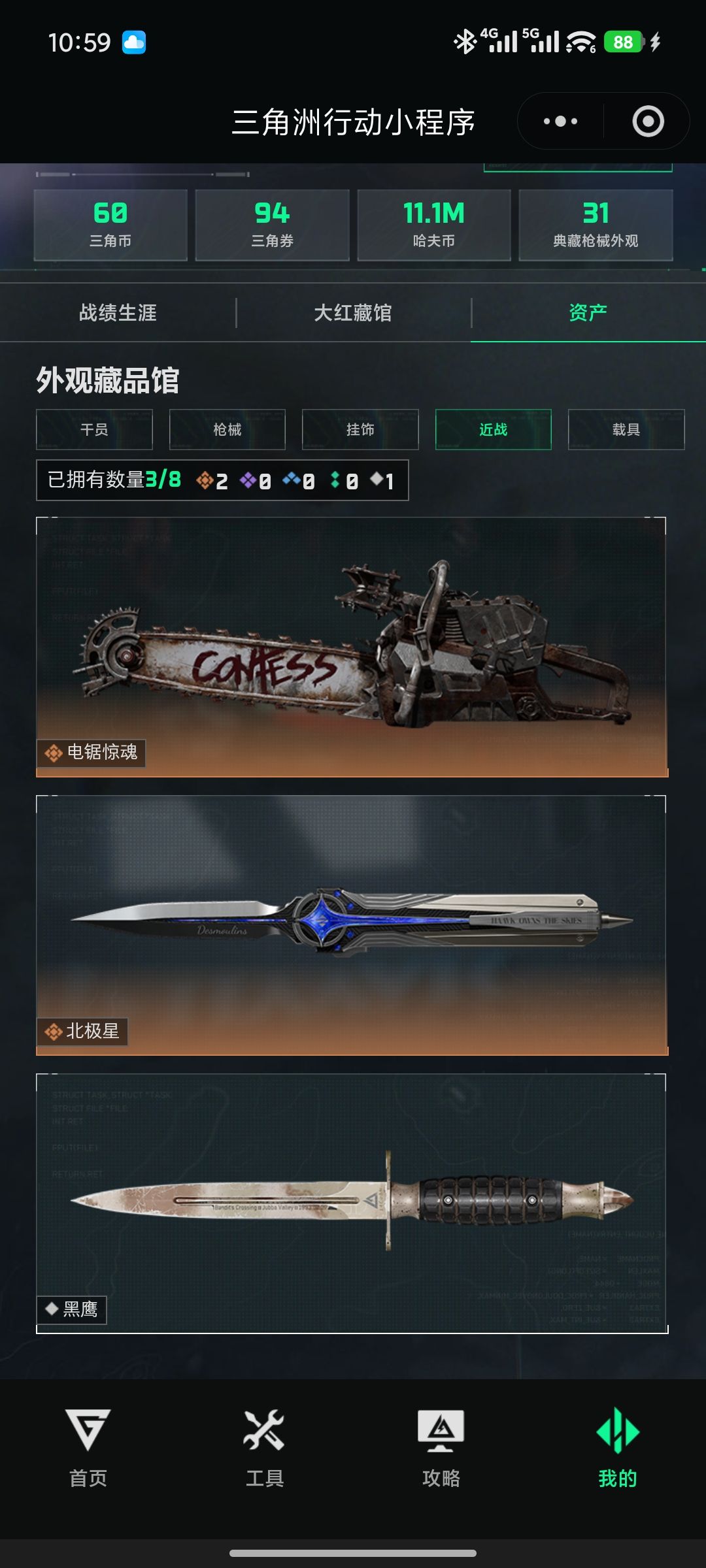This screenshot has width=706, height=1568.
Task: Tap the orange rarity icon showing count 2
Action: point(205,481)
